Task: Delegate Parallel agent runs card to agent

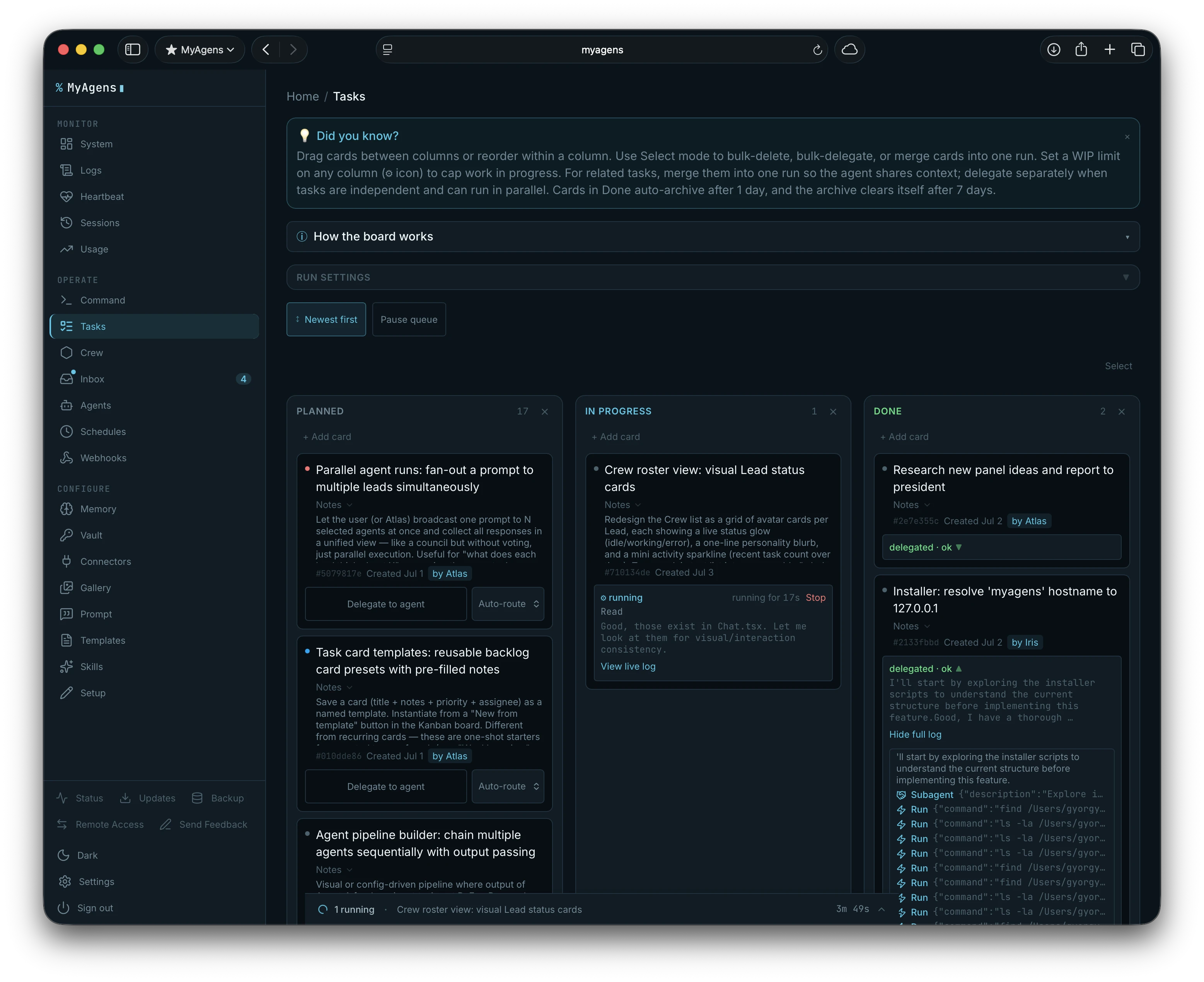Action: pos(386,604)
